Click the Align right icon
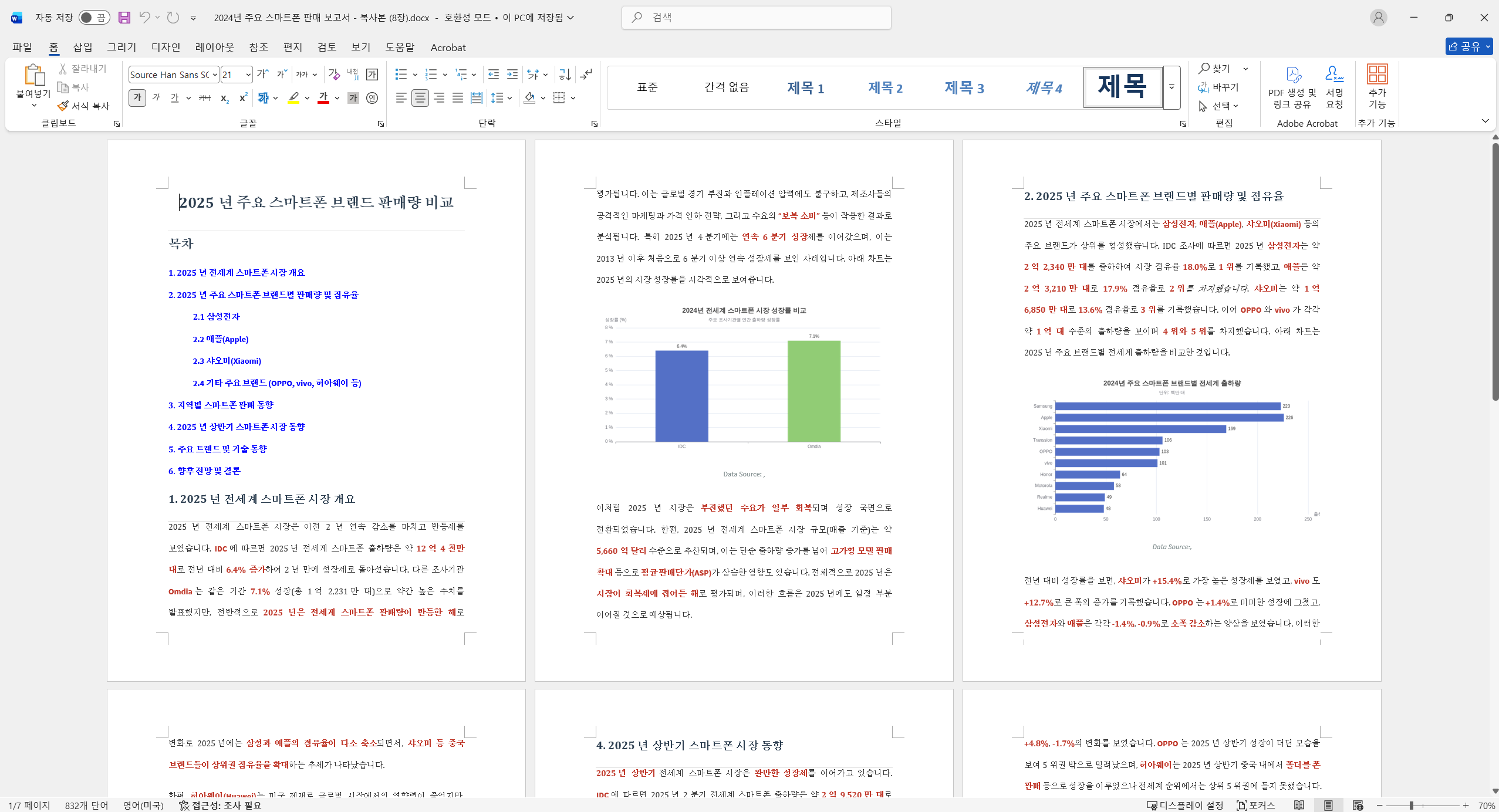This screenshot has width=1499, height=812. coord(438,98)
